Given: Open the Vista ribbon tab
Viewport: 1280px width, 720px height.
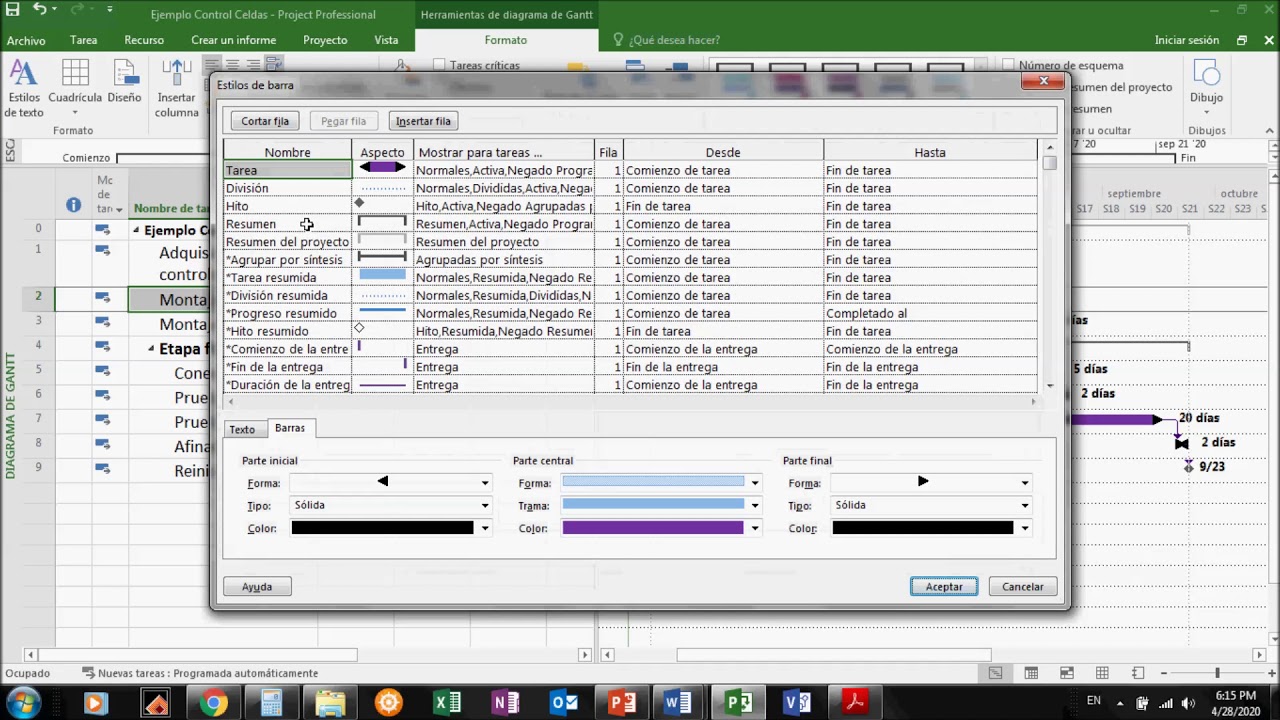Looking at the screenshot, I should coord(386,40).
